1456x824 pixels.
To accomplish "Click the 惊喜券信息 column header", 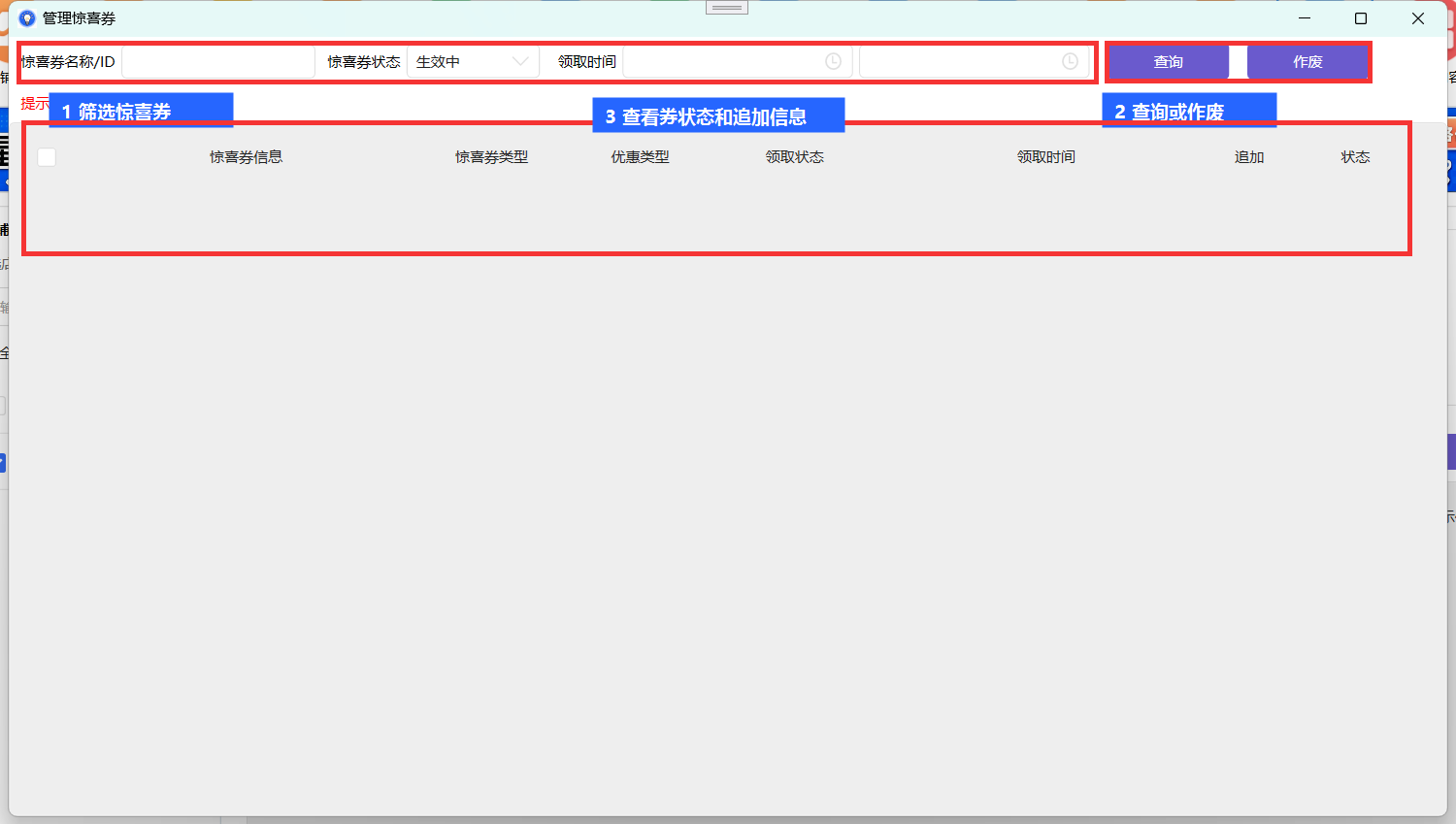I will tap(246, 157).
